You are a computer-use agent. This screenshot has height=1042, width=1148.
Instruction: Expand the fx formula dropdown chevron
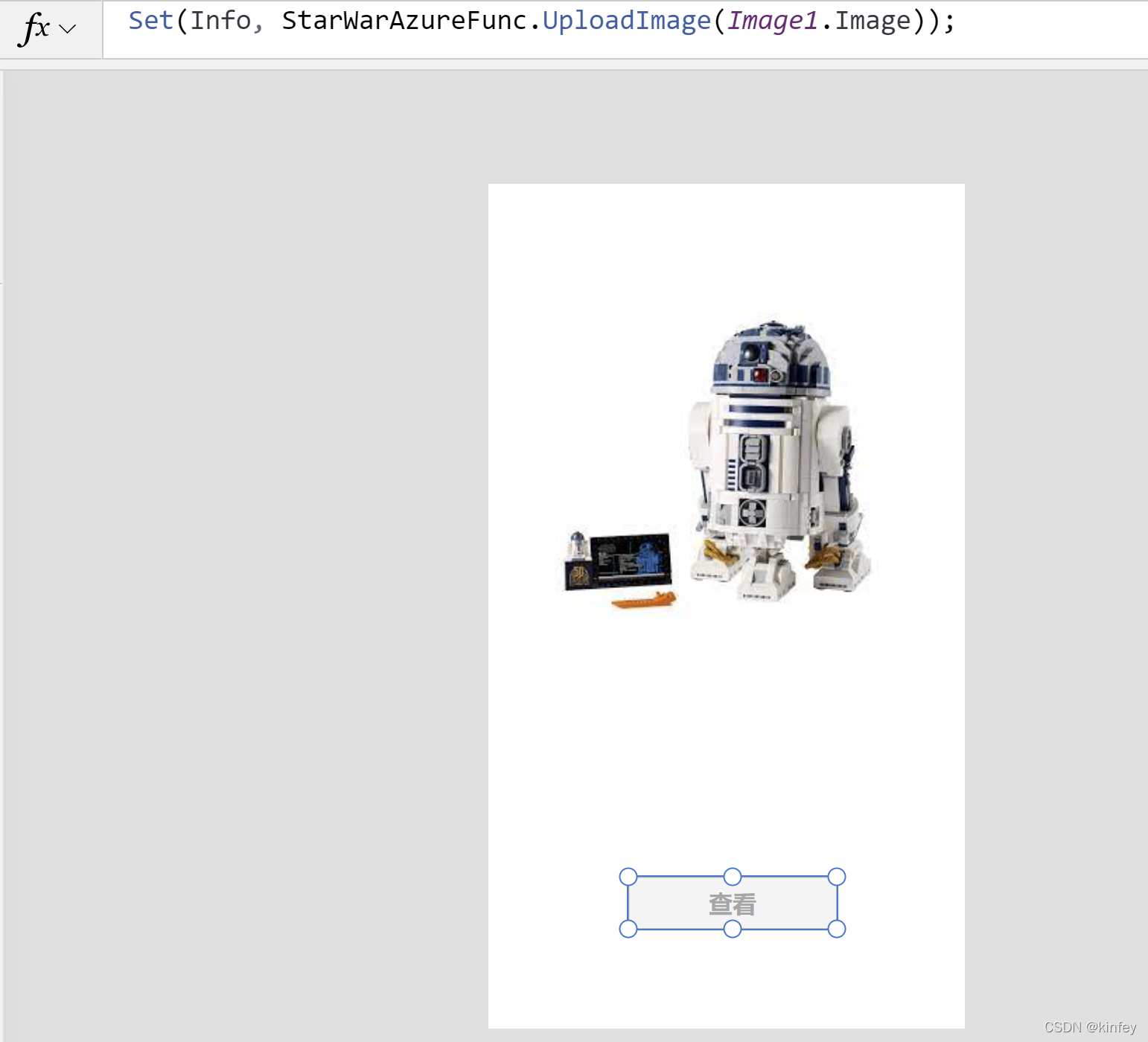point(68,29)
